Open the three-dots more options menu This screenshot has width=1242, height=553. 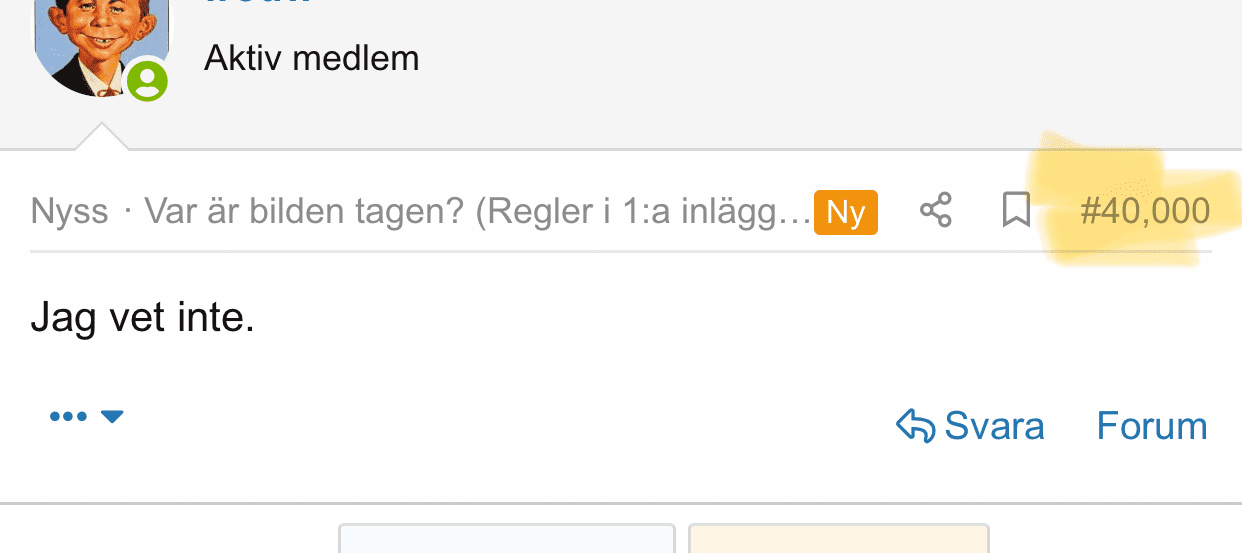(x=68, y=416)
